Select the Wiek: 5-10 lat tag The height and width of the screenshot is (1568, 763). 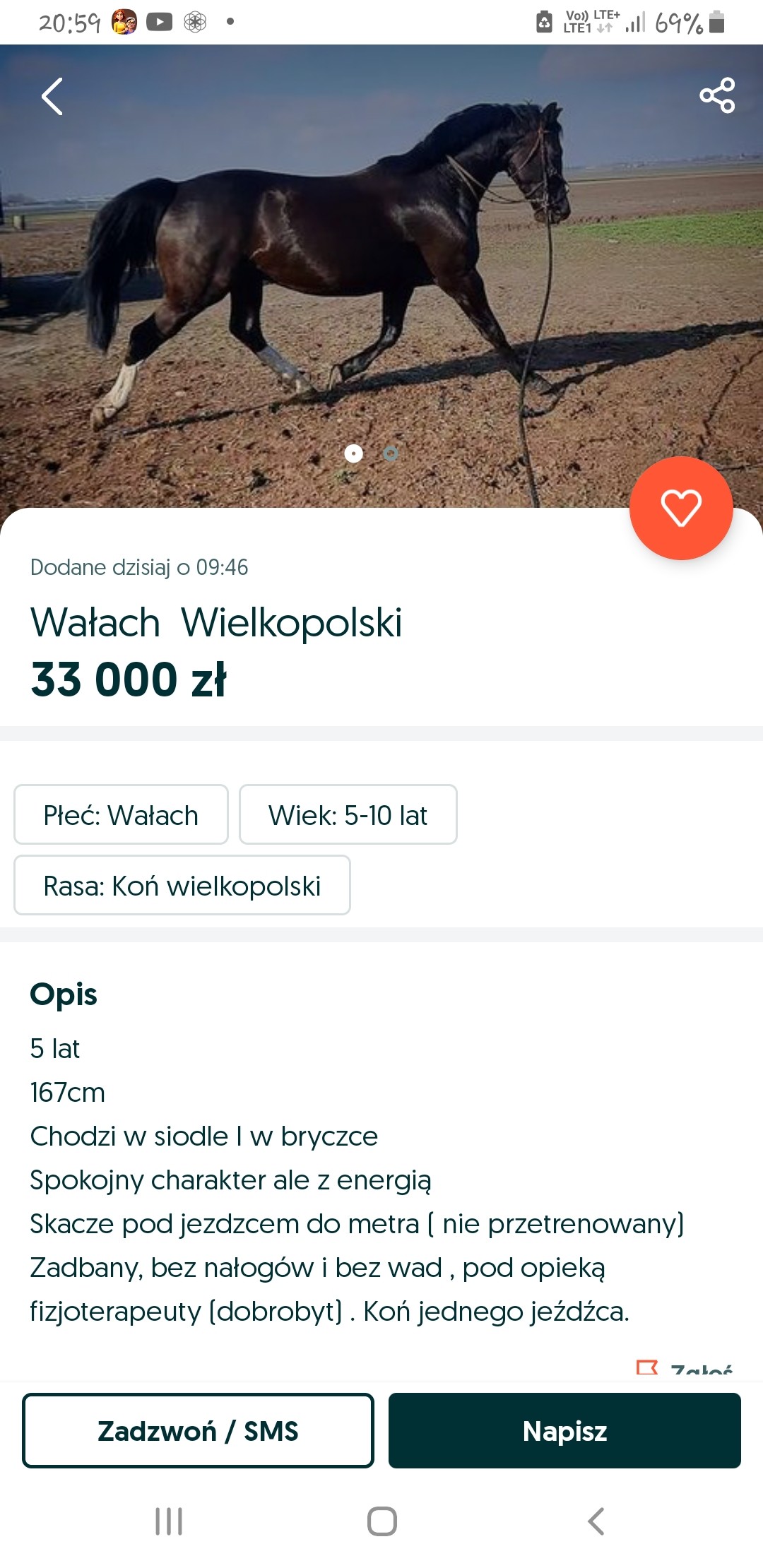point(348,815)
